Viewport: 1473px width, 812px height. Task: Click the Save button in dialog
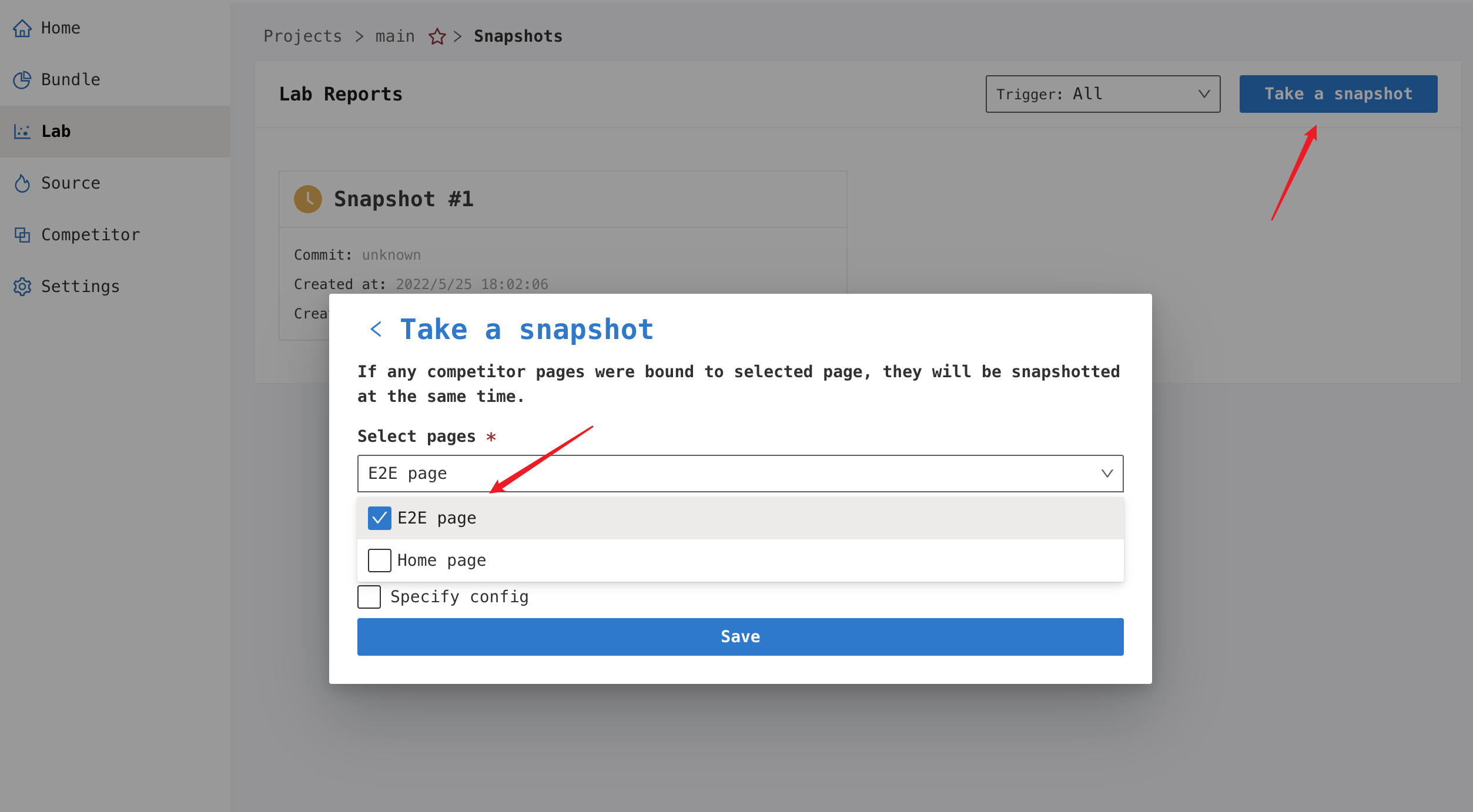pyautogui.click(x=740, y=636)
